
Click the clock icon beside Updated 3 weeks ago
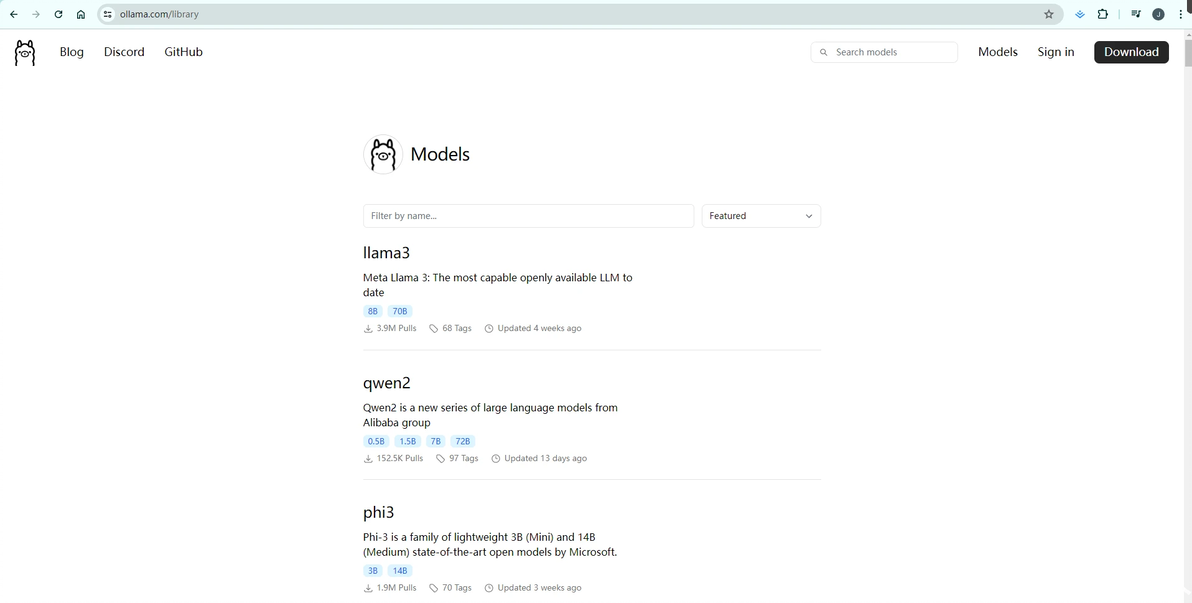489,588
